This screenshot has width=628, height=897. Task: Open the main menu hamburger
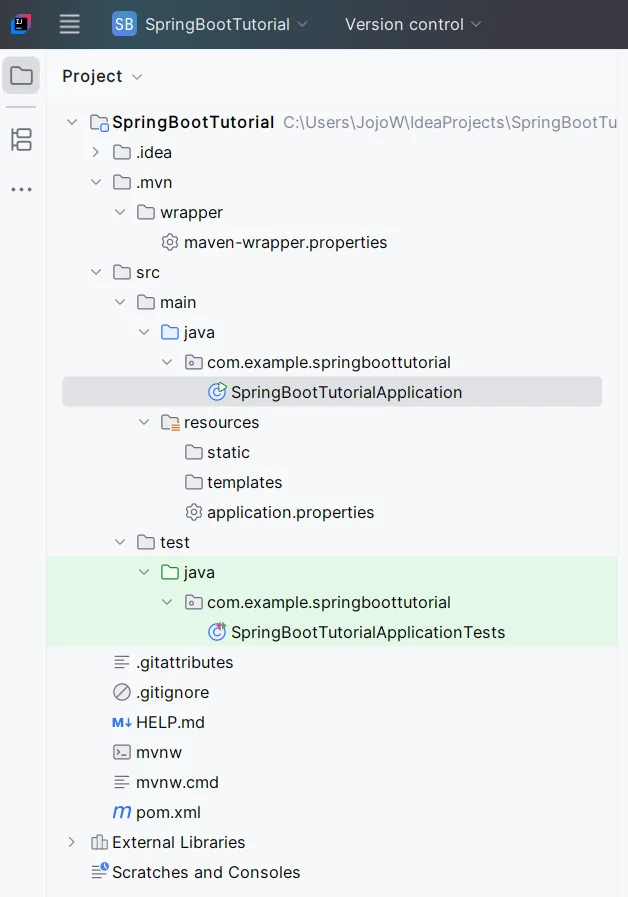coord(69,24)
